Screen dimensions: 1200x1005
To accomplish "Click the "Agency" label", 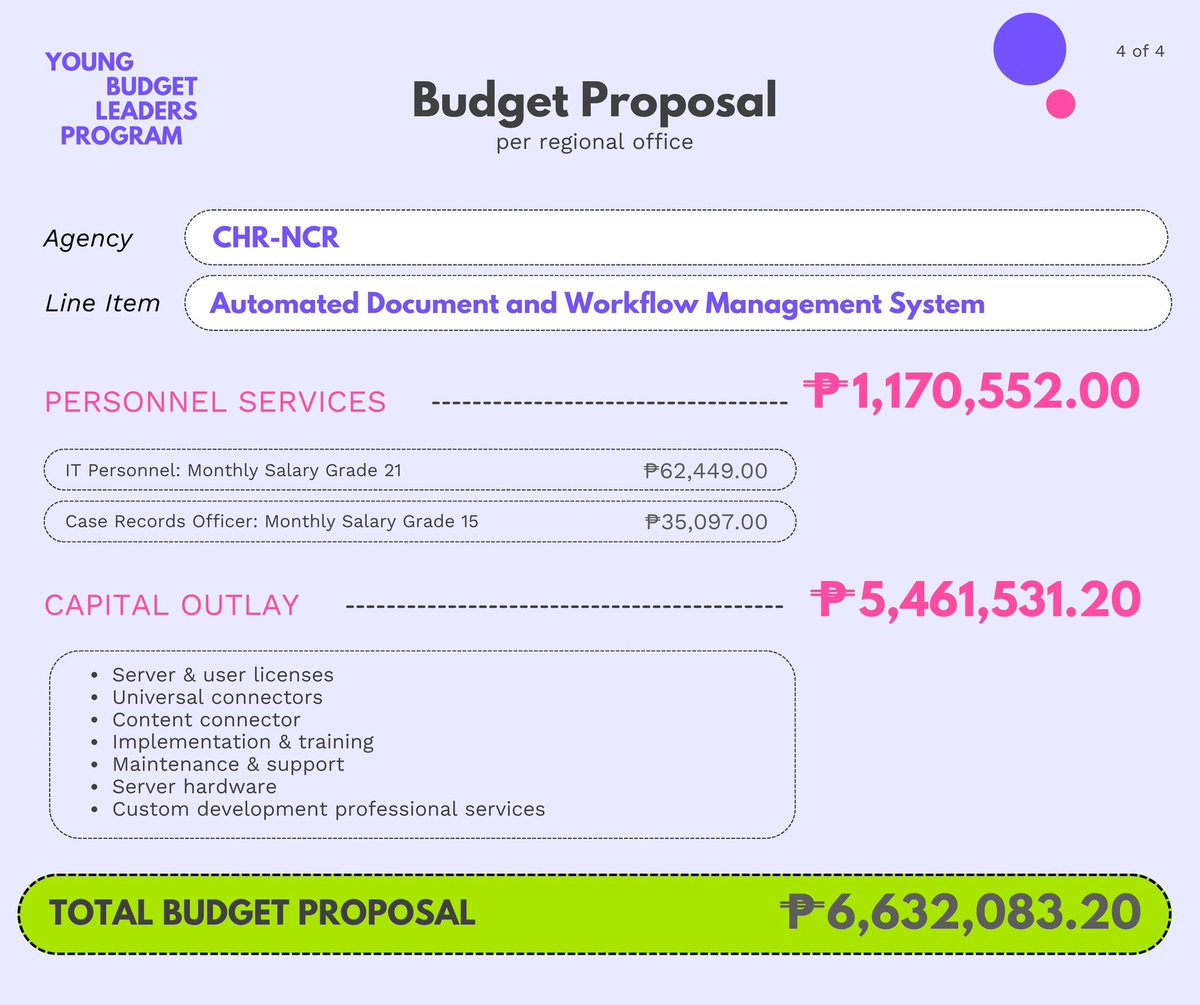I will point(88,239).
